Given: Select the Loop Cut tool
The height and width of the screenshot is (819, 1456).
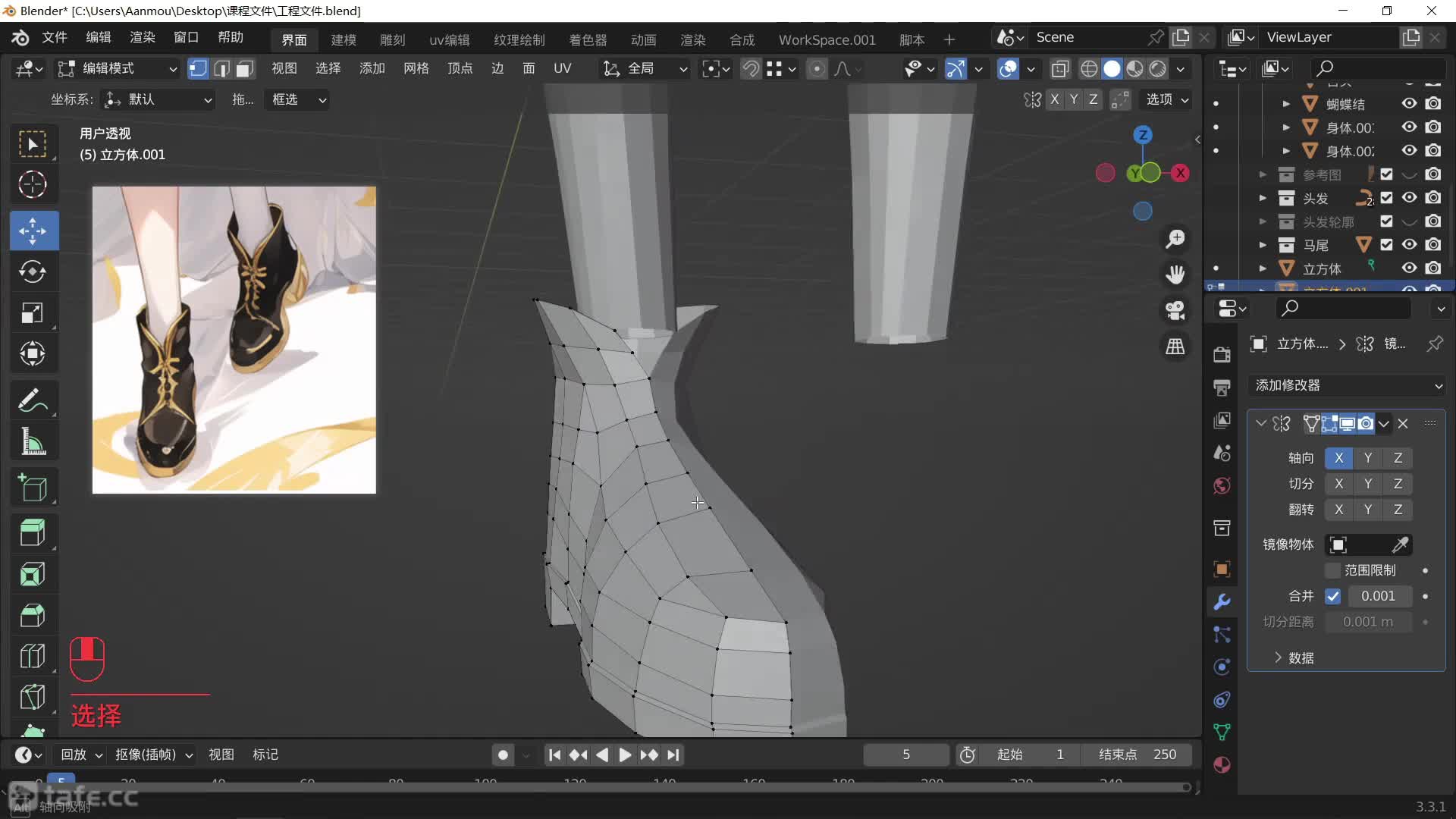Looking at the screenshot, I should coord(33,656).
